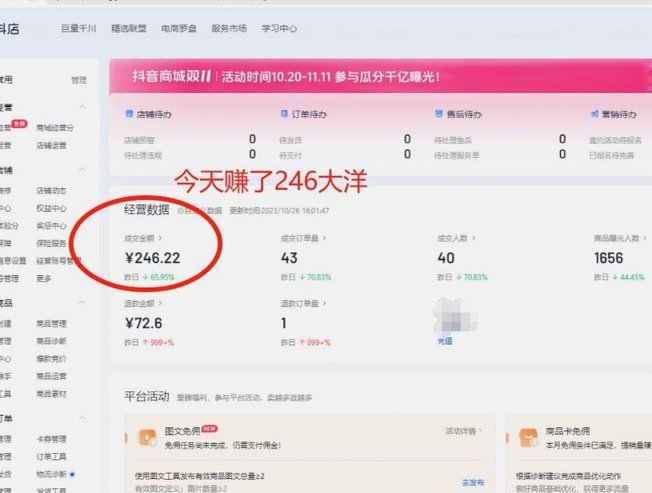The height and width of the screenshot is (493, 652).
Task: Open 退款订单量 metric details arrow
Action: coord(324,303)
